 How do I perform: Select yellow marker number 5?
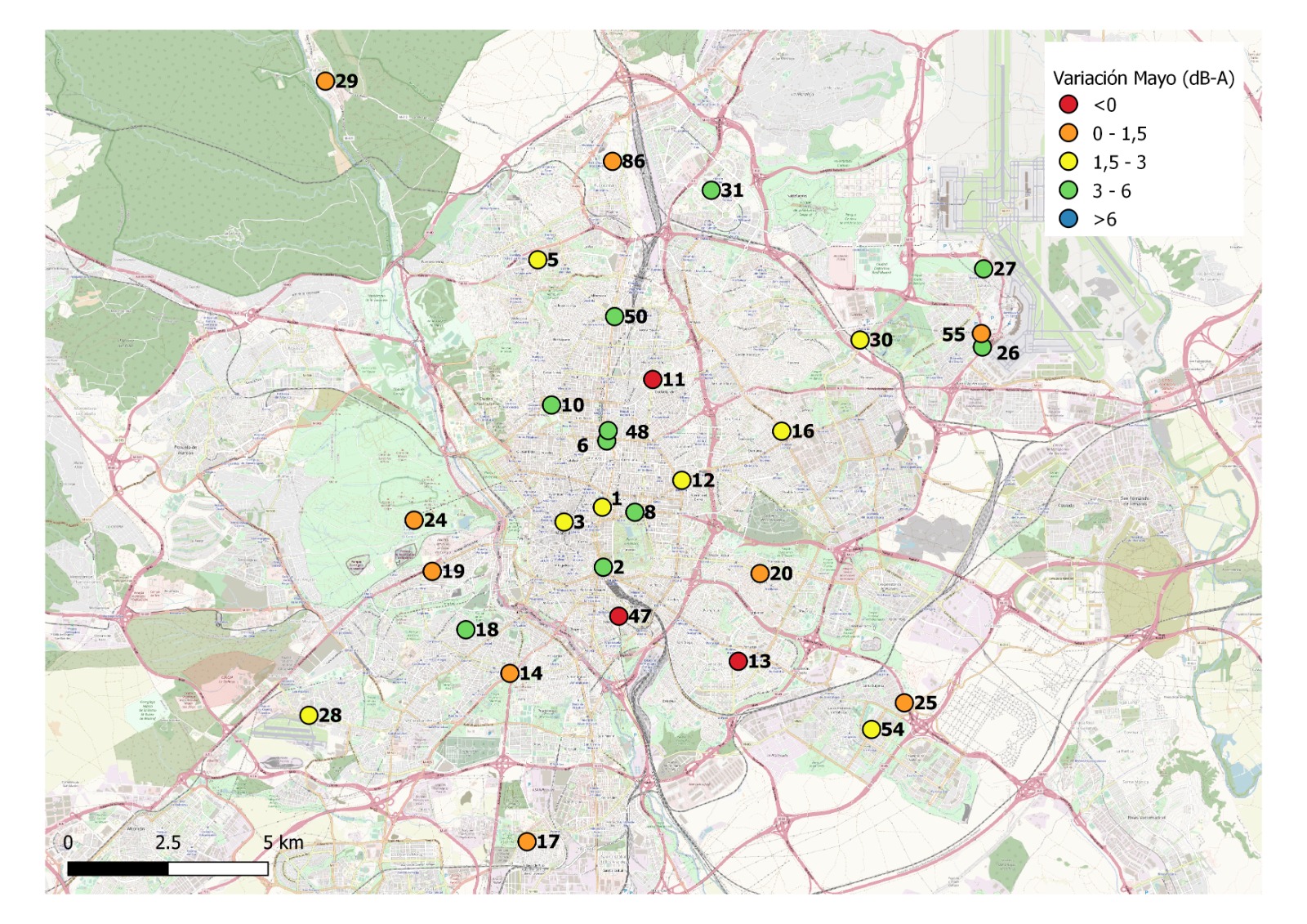point(538,260)
